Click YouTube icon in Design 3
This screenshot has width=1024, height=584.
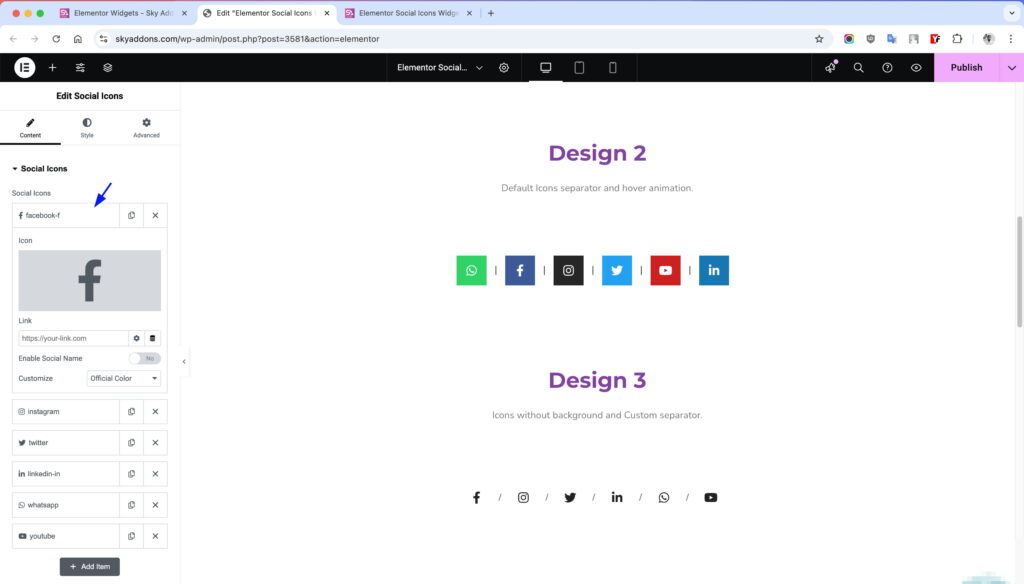pos(711,498)
